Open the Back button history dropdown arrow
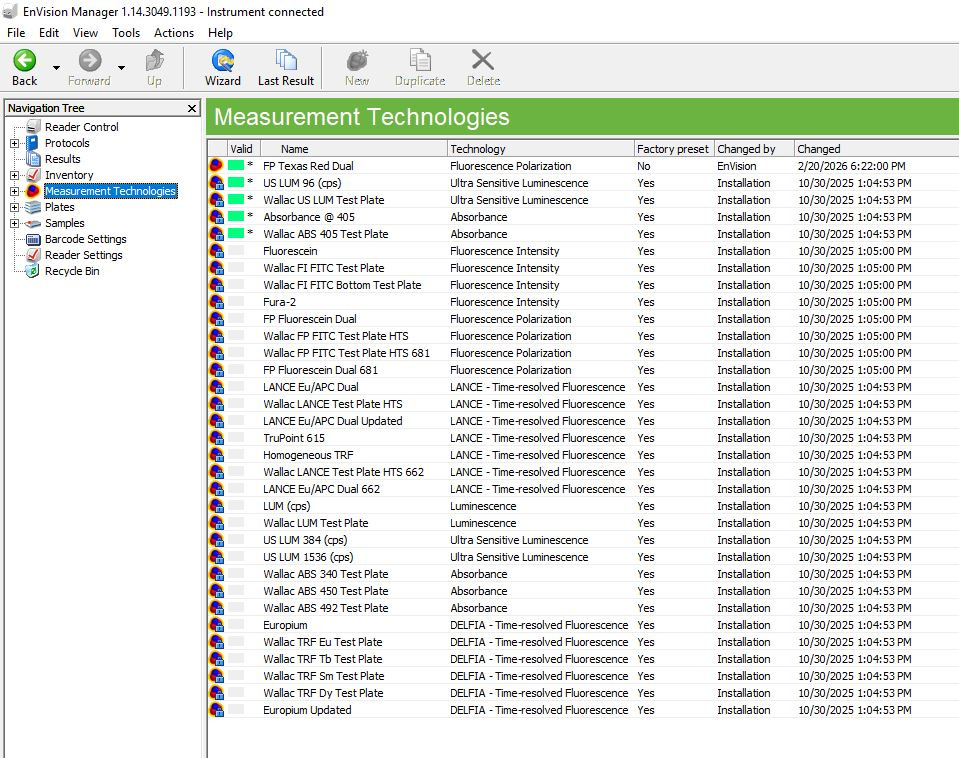Screen dimensions: 959x758 point(56,68)
